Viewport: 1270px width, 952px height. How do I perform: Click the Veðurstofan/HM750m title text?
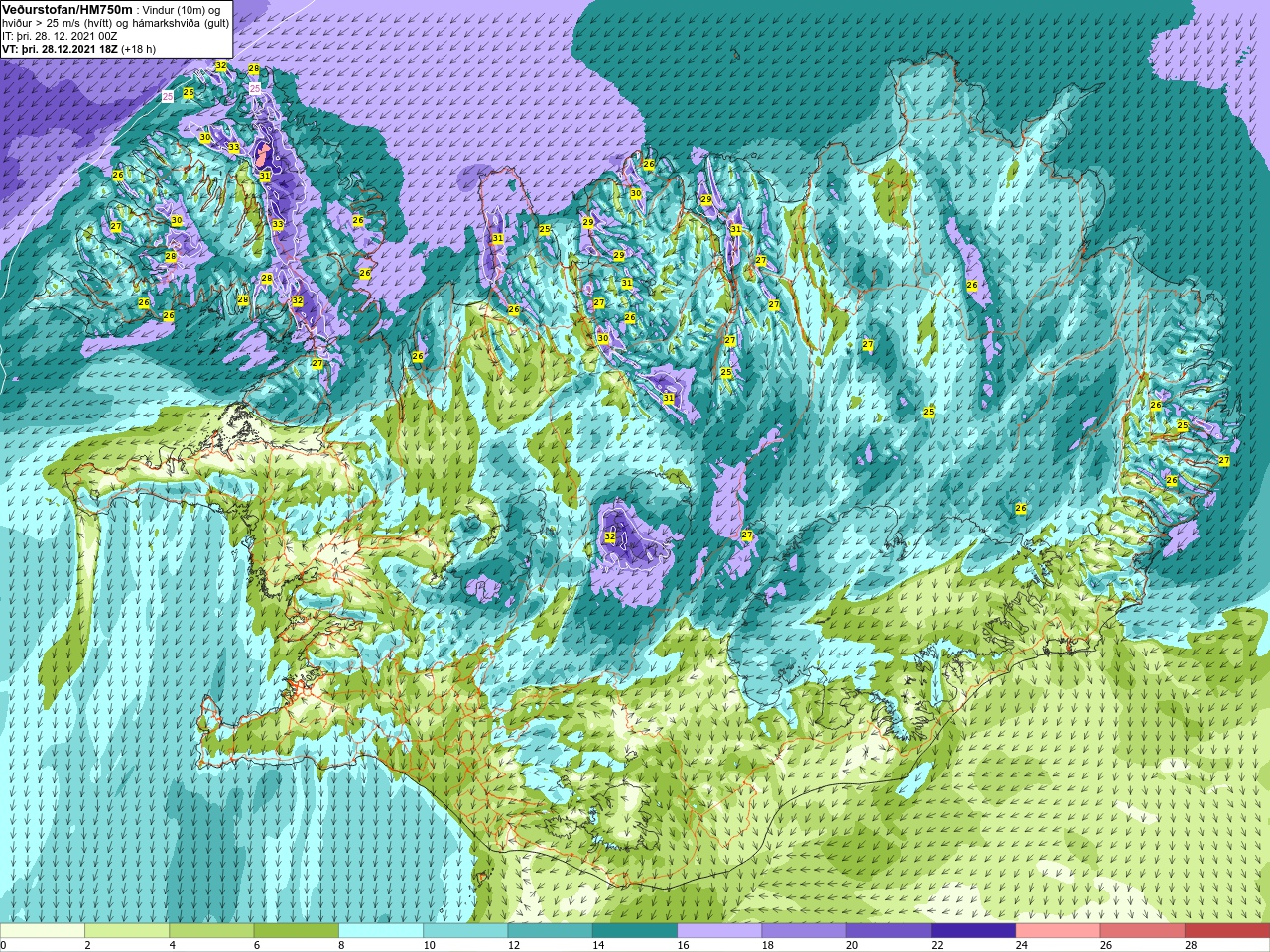[67, 9]
